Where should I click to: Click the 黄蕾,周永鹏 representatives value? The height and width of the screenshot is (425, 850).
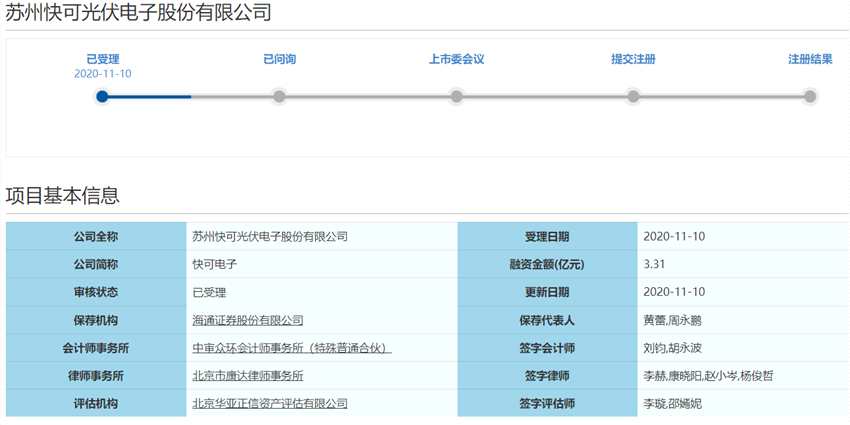pyautogui.click(x=672, y=320)
